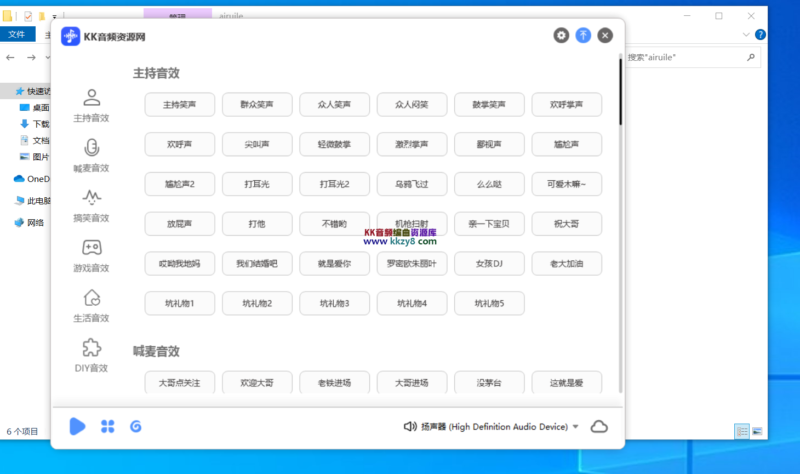This screenshot has height=474, width=800.
Task: Select the DIY音效 puzzle category
Action: point(91,355)
